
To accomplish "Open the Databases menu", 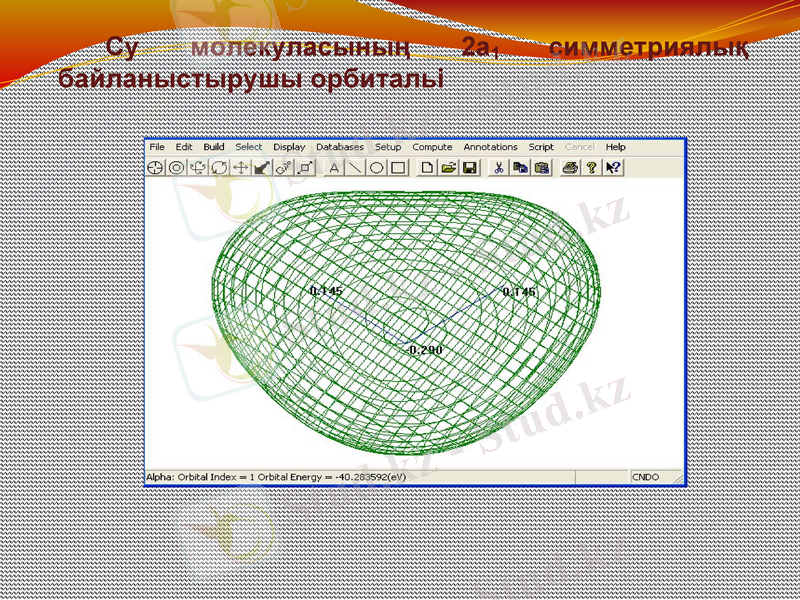I will [x=341, y=146].
